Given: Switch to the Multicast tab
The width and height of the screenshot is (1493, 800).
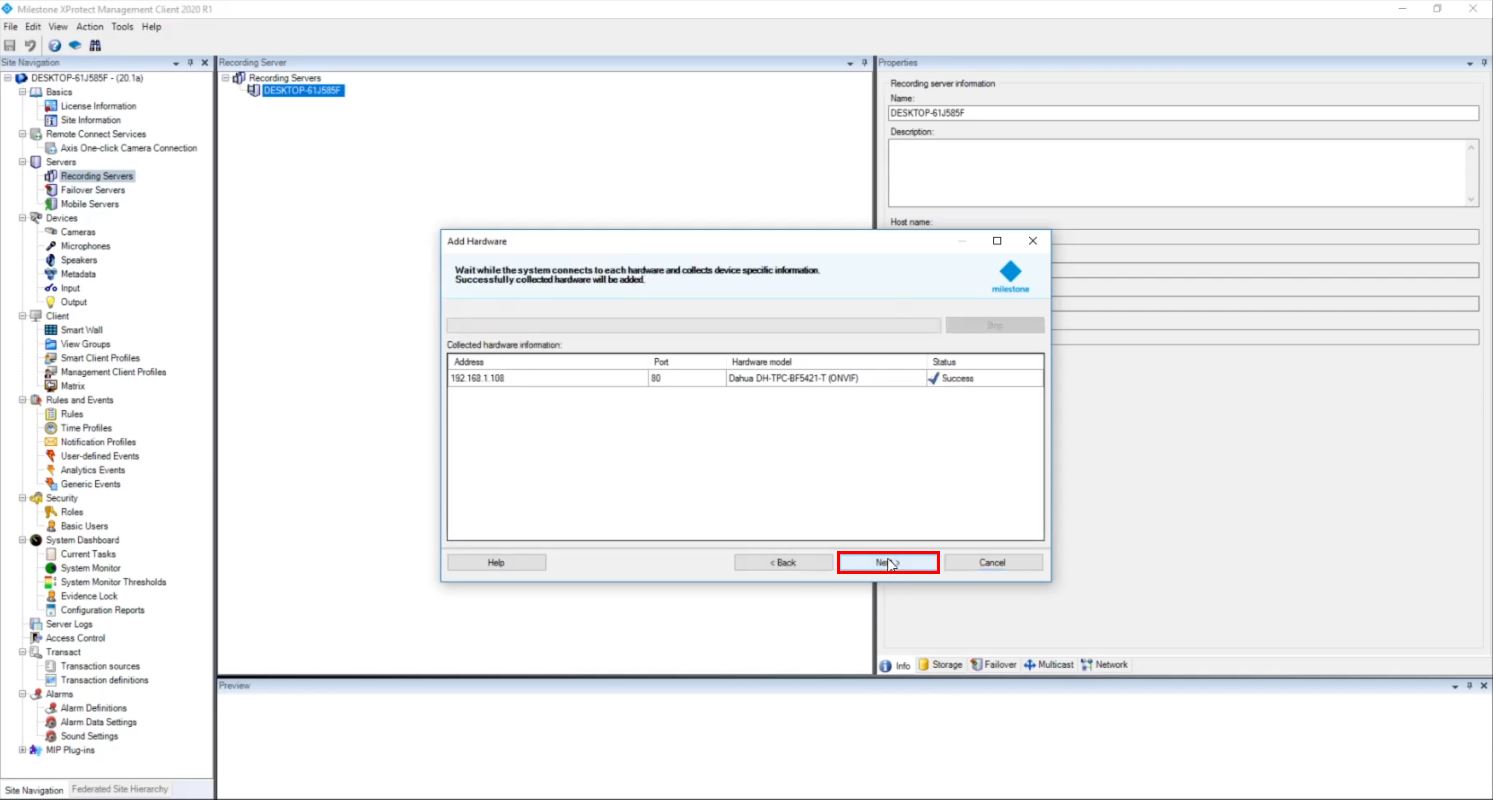Looking at the screenshot, I should 1049,665.
